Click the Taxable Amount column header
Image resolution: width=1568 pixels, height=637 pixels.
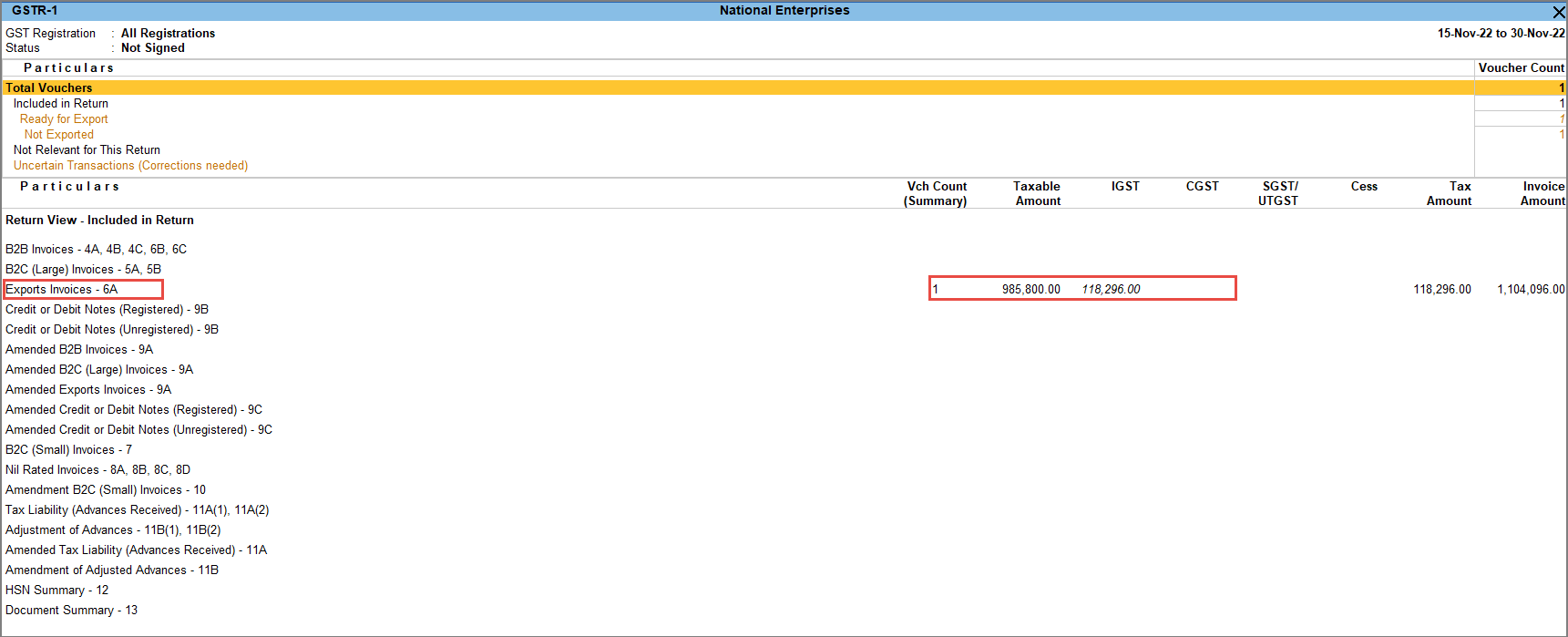(x=1037, y=193)
